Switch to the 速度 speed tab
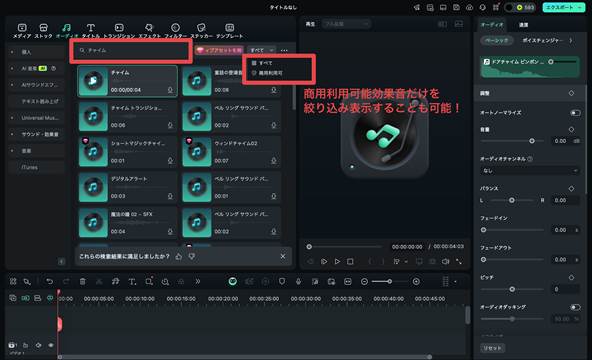The height and width of the screenshot is (360, 592). [x=523, y=25]
